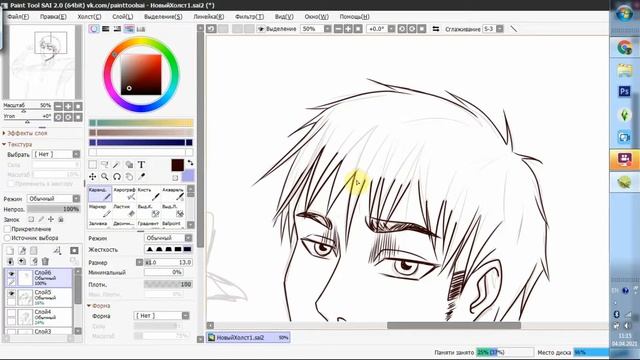The width and height of the screenshot is (640, 360).
Task: Collapse the Форма section
Action: 89,306
